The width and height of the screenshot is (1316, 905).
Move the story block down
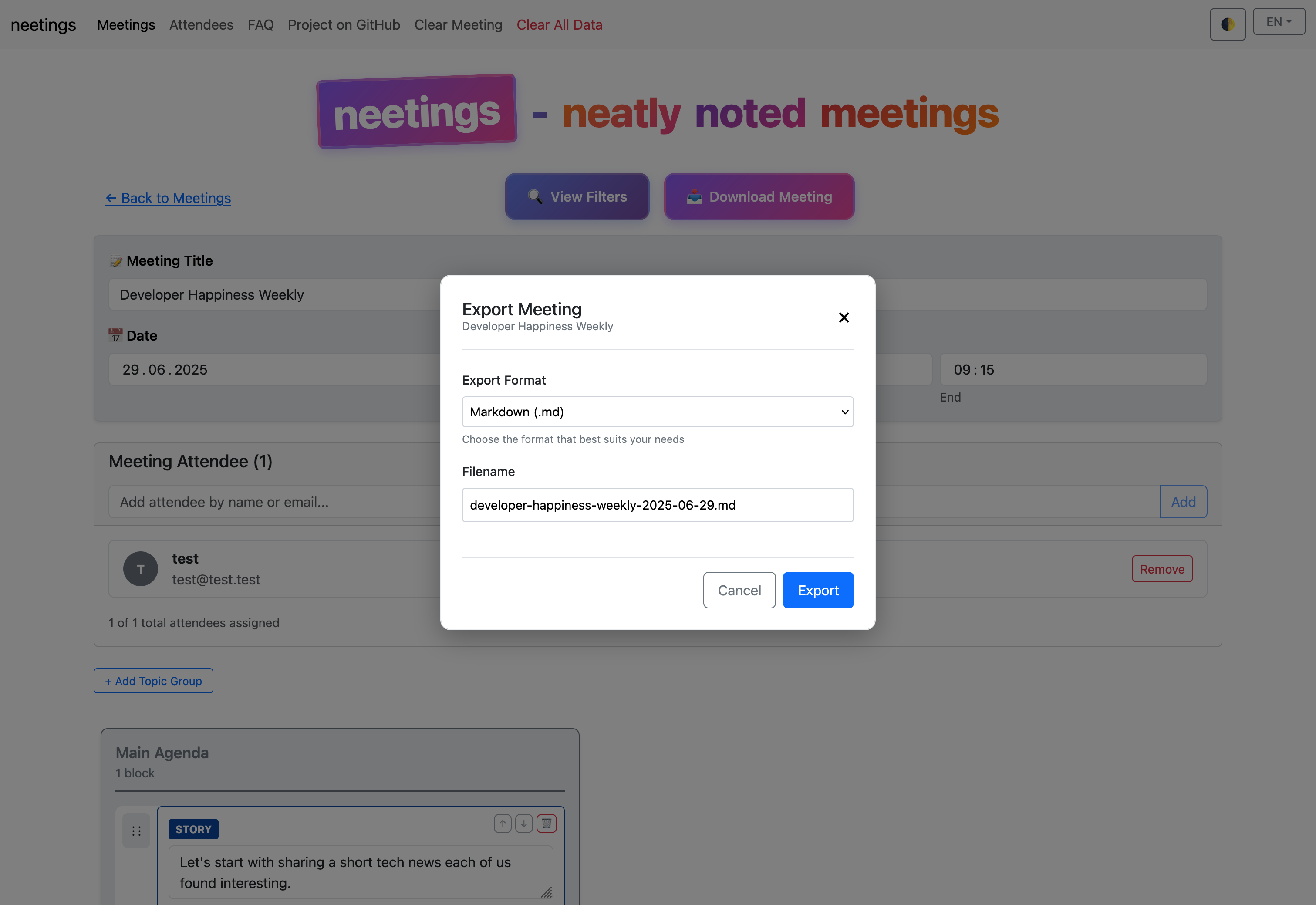click(x=524, y=824)
